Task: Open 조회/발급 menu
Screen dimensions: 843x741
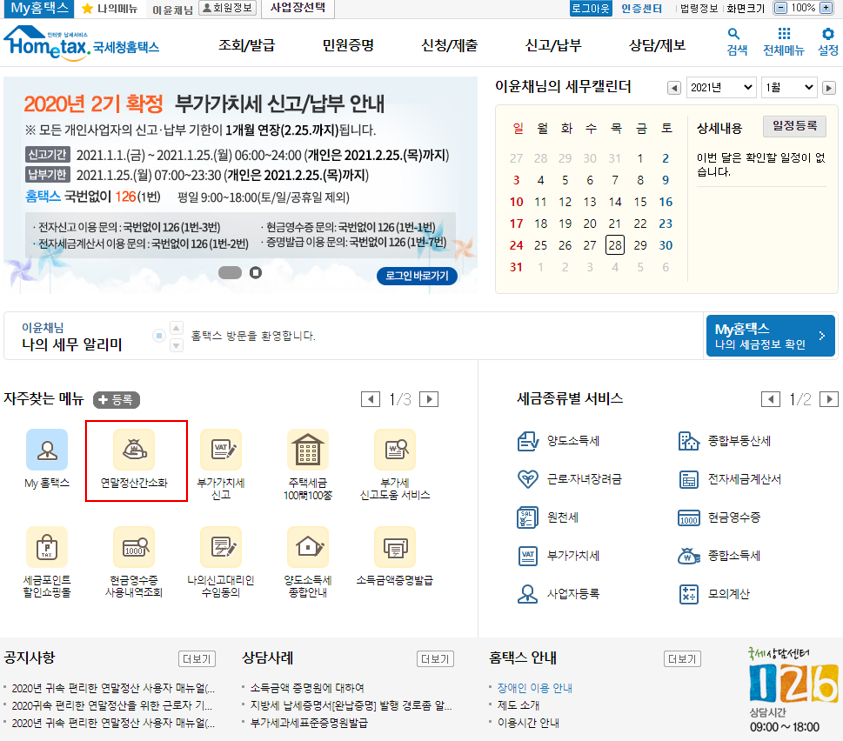Action: coord(246,45)
